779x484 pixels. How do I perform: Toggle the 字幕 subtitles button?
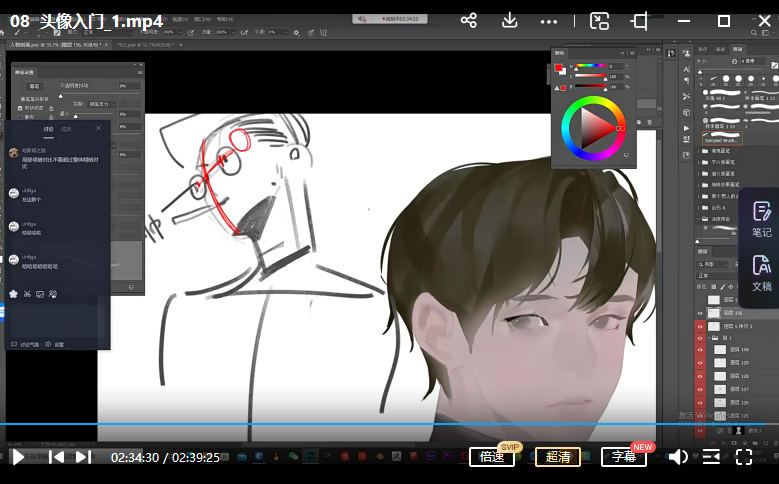point(623,457)
